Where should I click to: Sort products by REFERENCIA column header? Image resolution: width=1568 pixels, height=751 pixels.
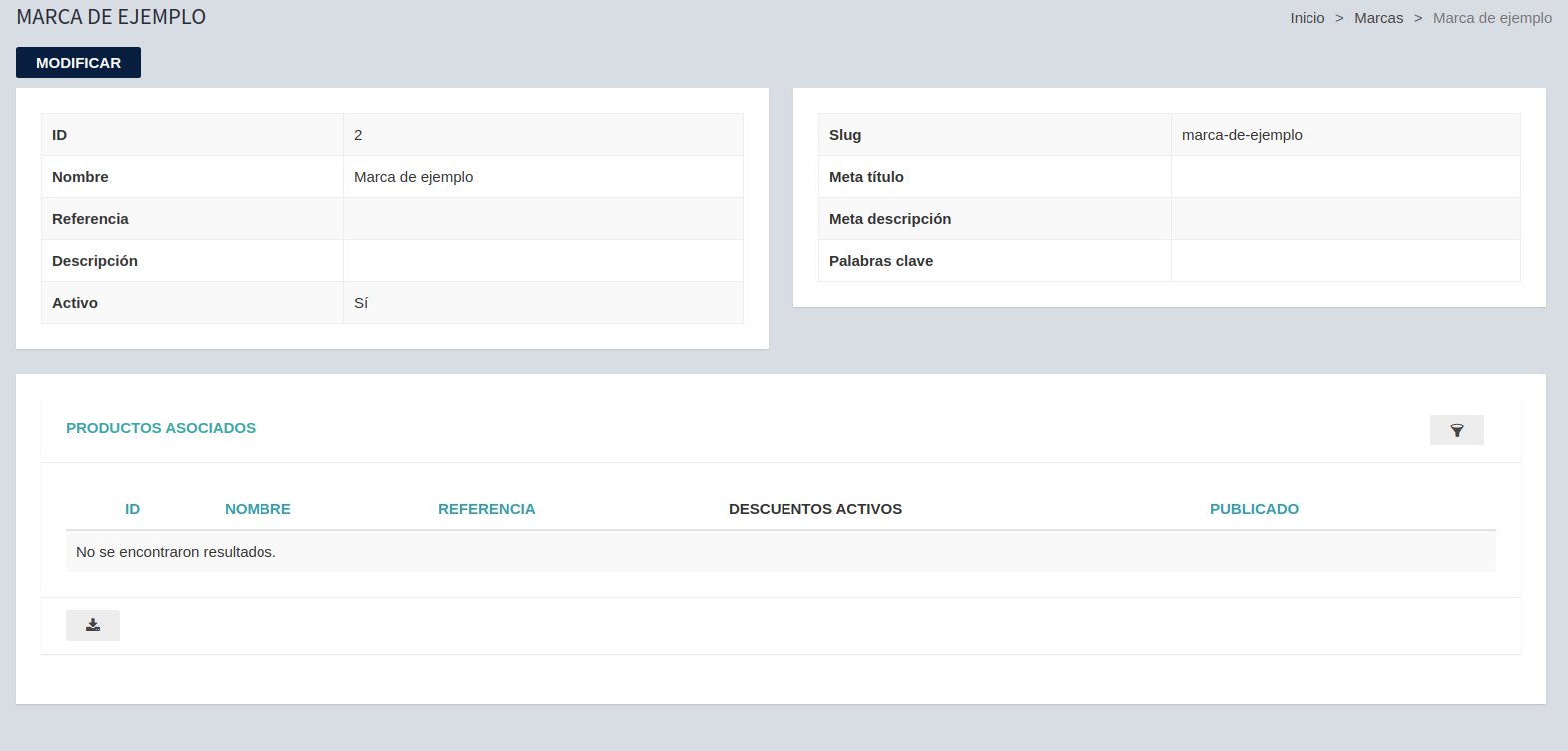pyautogui.click(x=486, y=509)
